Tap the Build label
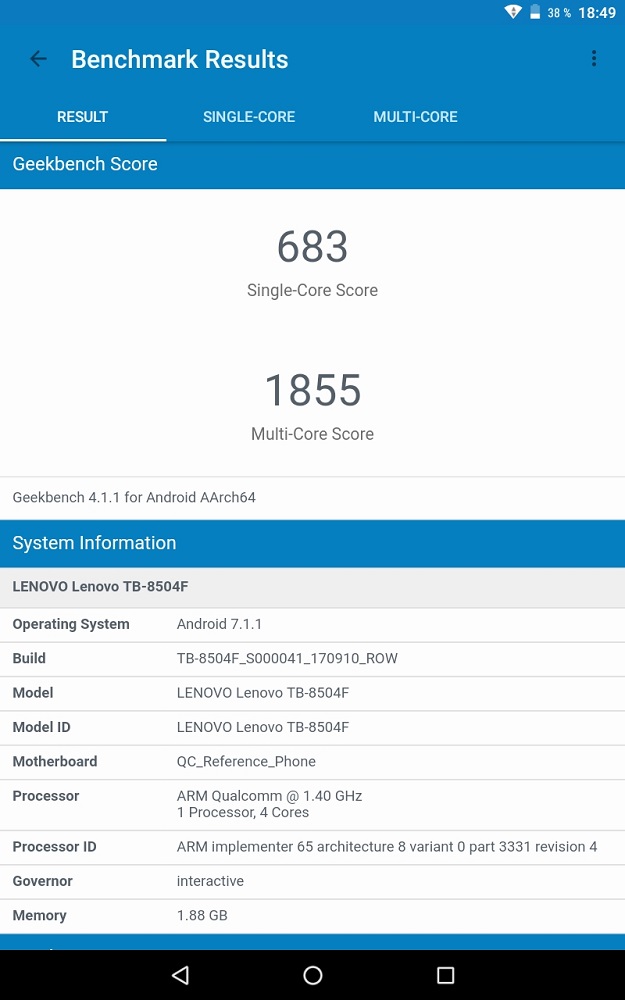The image size is (625, 1000). (29, 659)
